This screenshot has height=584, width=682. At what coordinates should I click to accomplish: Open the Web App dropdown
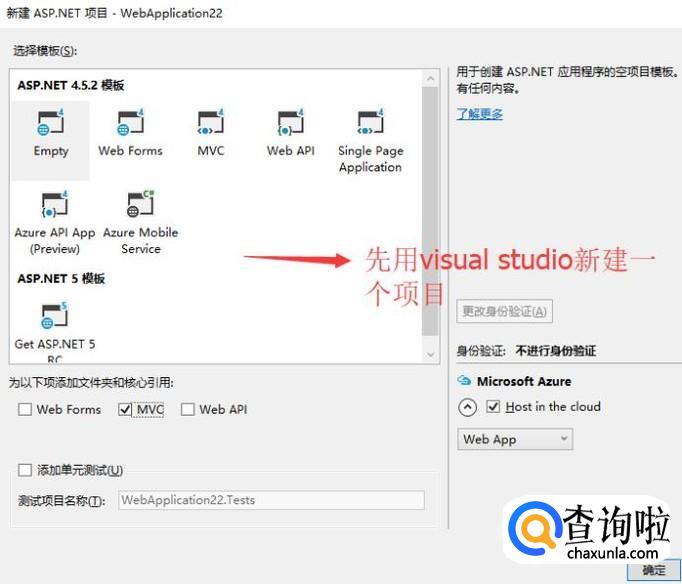tap(515, 439)
